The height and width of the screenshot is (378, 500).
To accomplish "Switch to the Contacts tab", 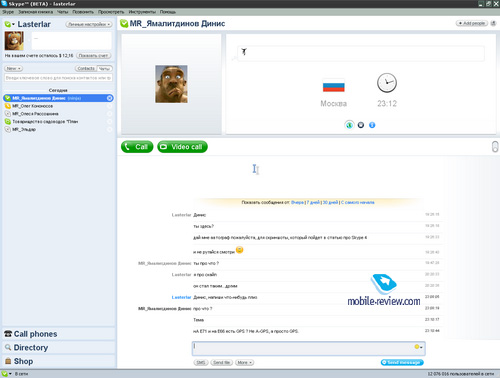I will [86, 68].
